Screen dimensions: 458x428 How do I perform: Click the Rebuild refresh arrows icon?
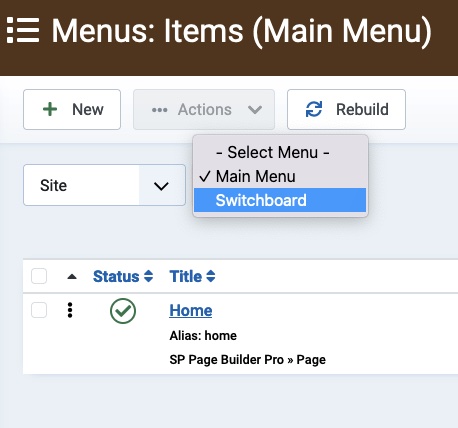click(314, 109)
